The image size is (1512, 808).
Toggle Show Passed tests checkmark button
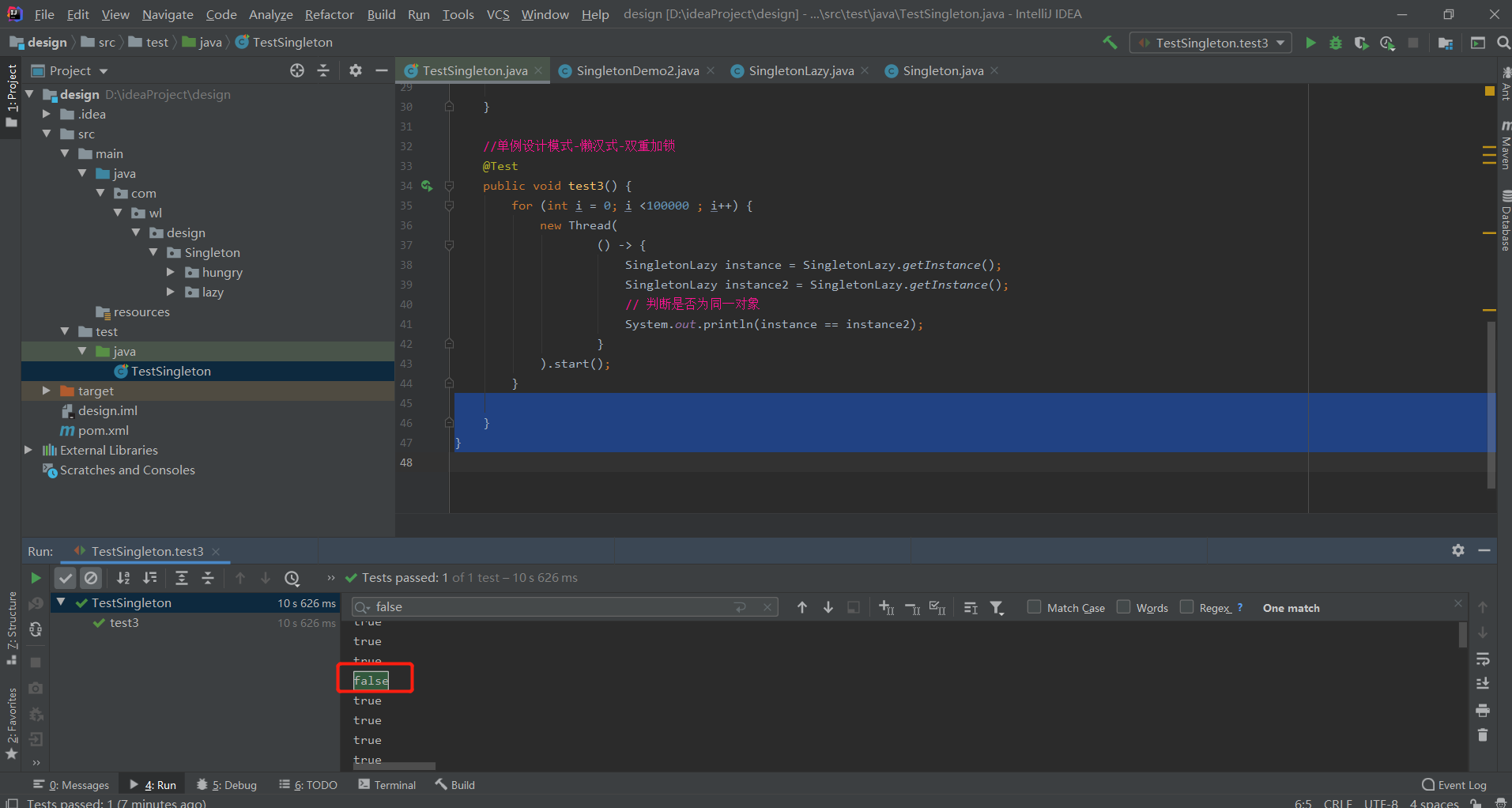click(x=66, y=578)
